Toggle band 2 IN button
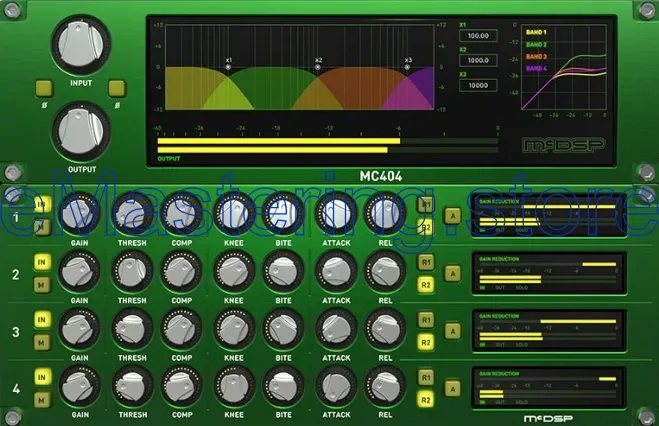The width and height of the screenshot is (659, 426). point(42,262)
